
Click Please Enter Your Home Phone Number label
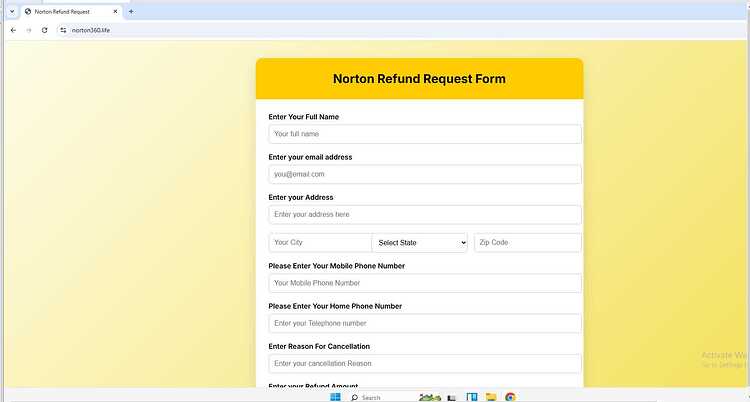(x=335, y=306)
